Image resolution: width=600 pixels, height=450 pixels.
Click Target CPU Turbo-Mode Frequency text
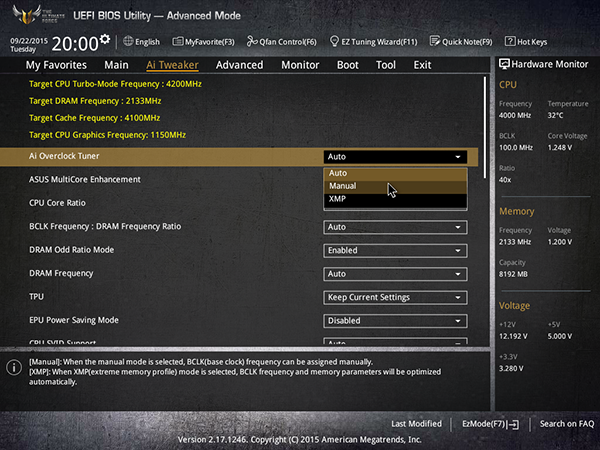(x=115, y=84)
